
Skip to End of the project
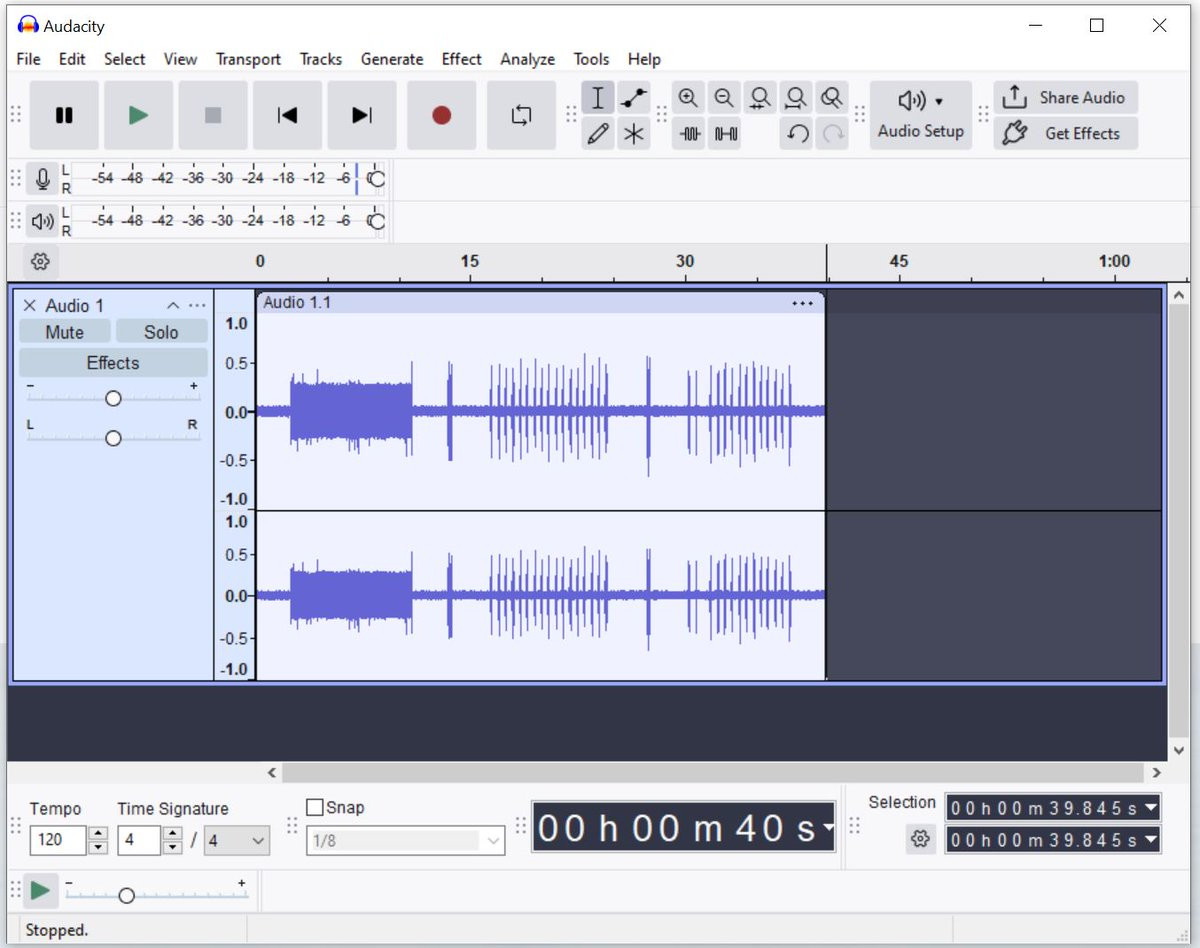click(x=362, y=115)
